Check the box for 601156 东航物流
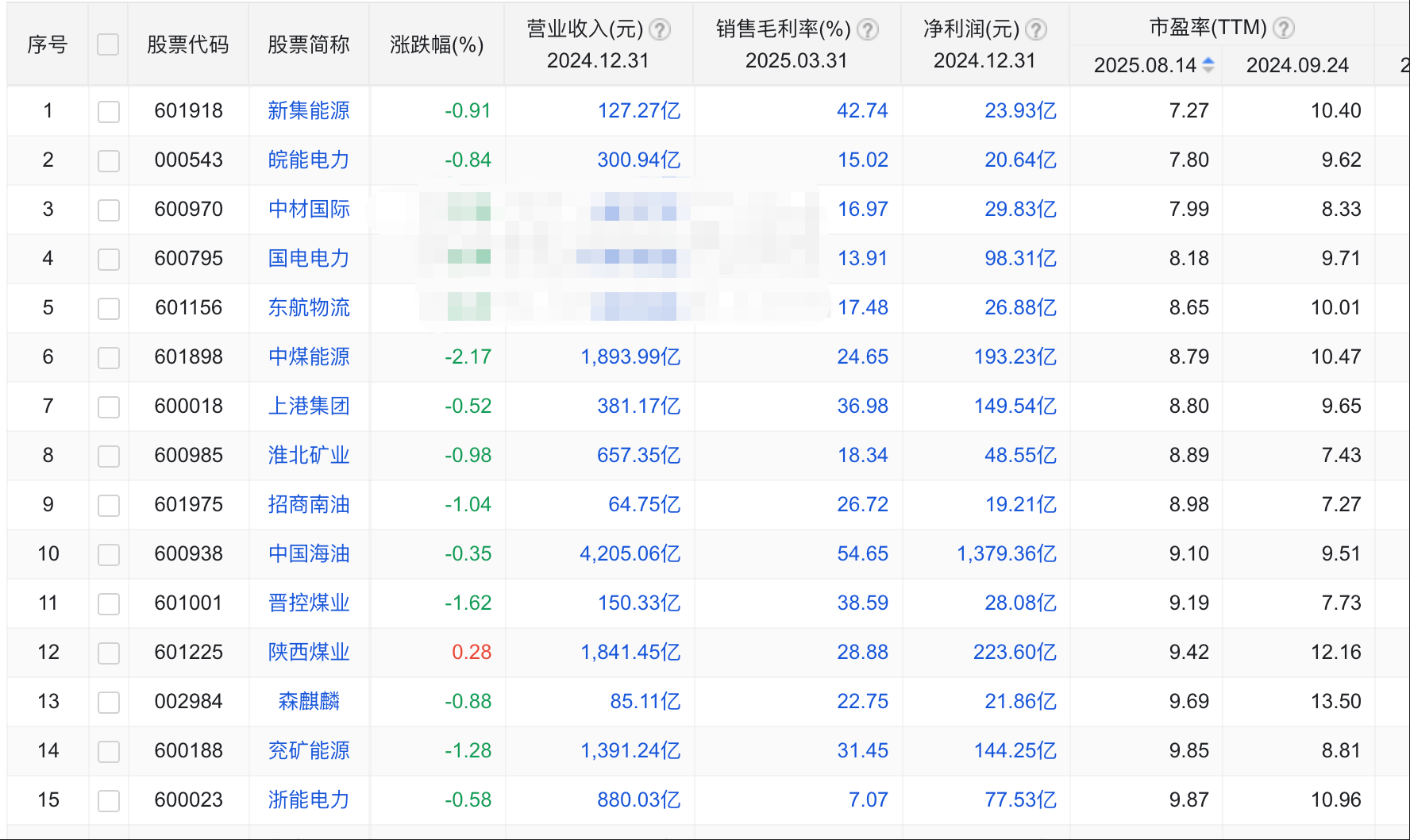The width and height of the screenshot is (1410, 840). coord(109,308)
